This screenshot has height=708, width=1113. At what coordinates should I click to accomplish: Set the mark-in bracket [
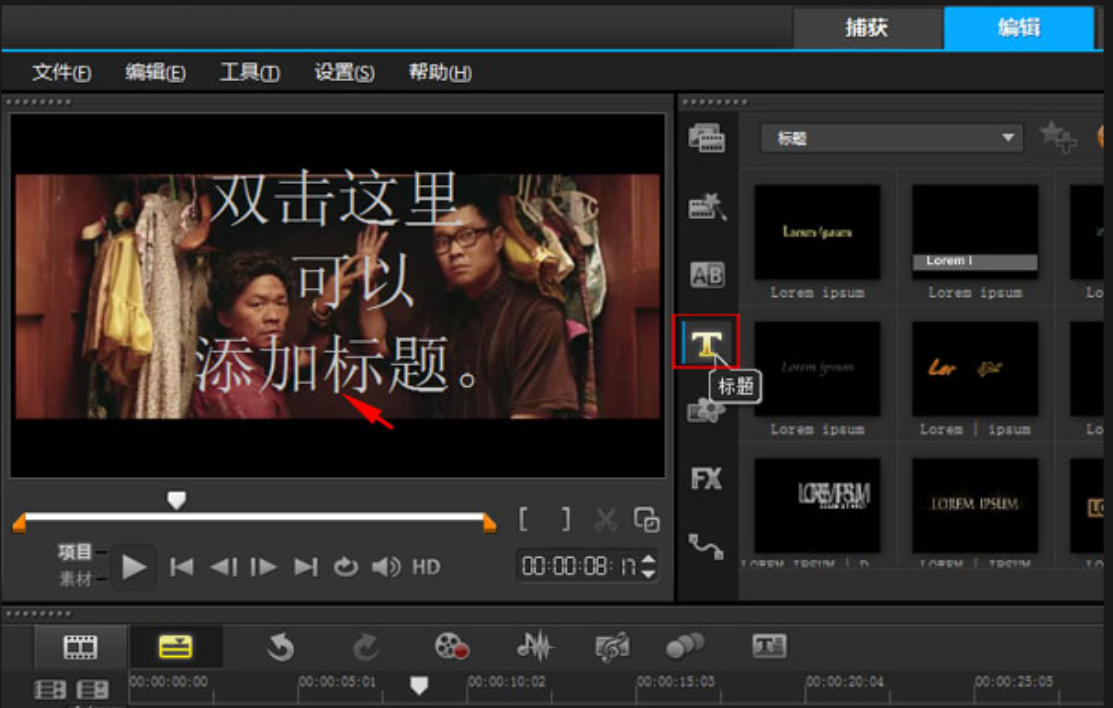click(x=523, y=519)
